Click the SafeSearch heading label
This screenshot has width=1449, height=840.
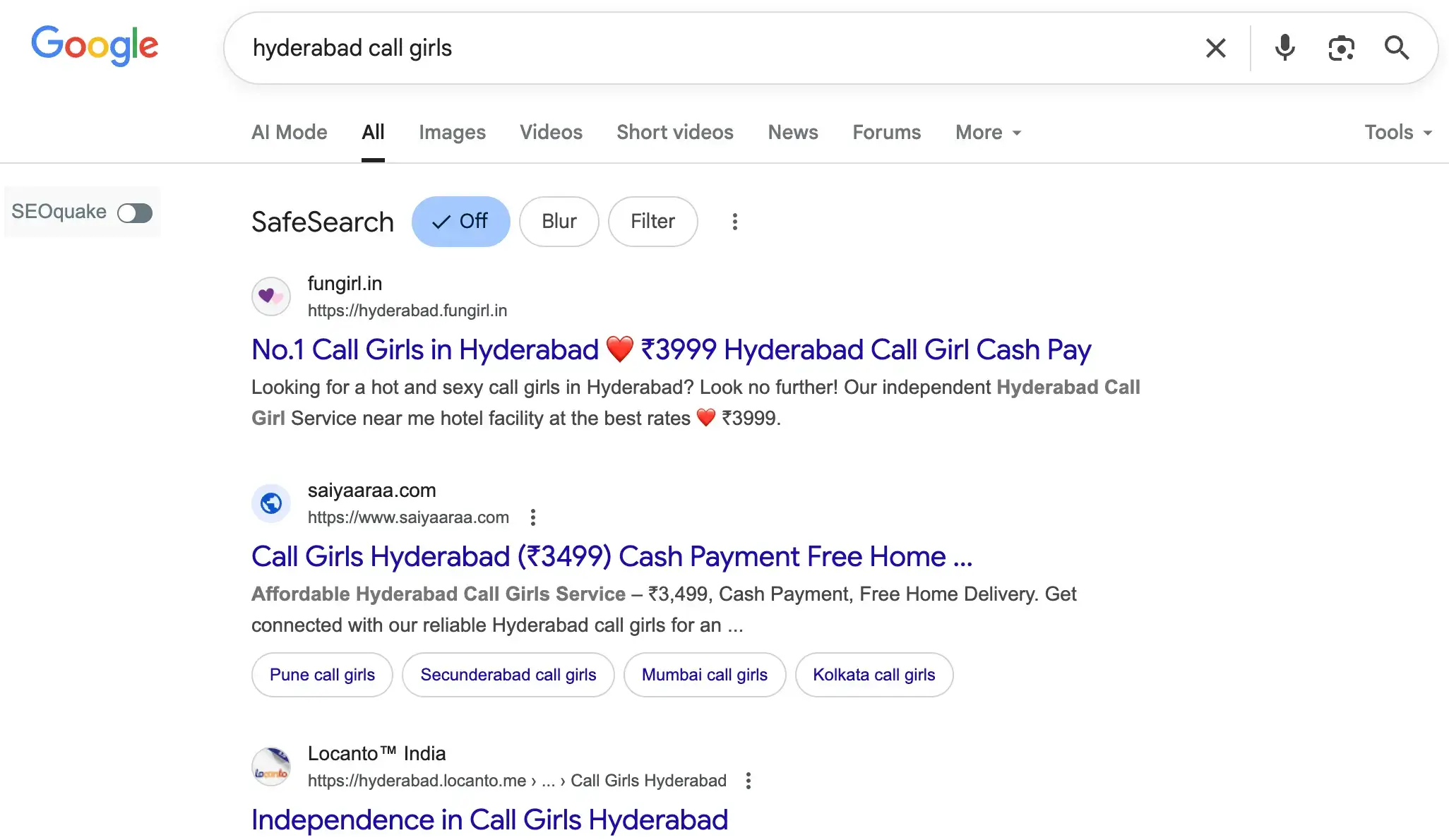tap(323, 222)
